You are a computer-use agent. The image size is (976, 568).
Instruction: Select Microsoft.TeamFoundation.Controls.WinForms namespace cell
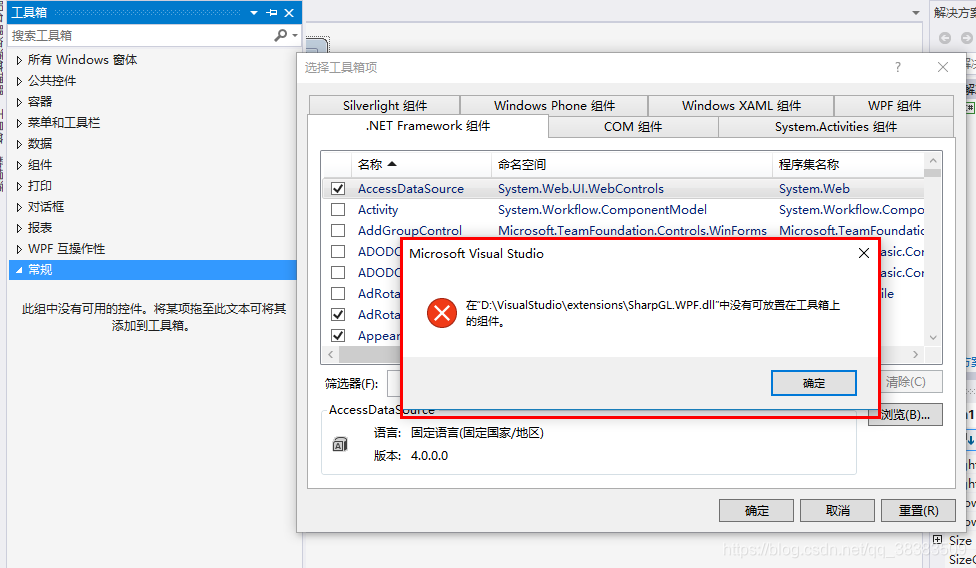click(632, 231)
